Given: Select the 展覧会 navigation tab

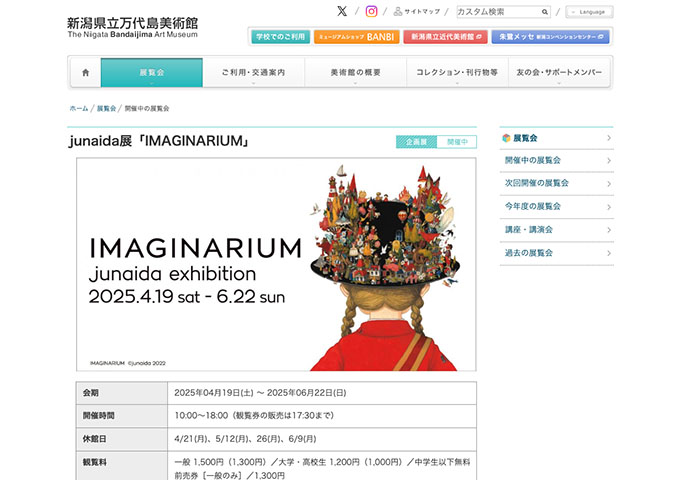Looking at the screenshot, I should coord(152,72).
